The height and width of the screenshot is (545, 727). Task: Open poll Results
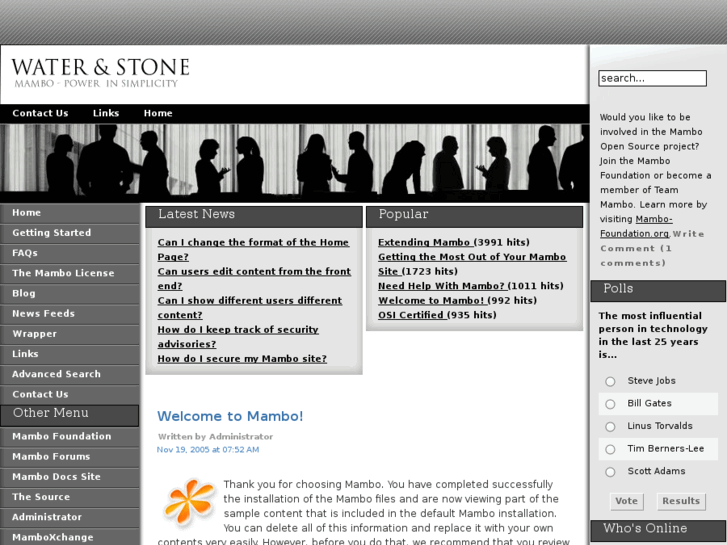click(681, 501)
